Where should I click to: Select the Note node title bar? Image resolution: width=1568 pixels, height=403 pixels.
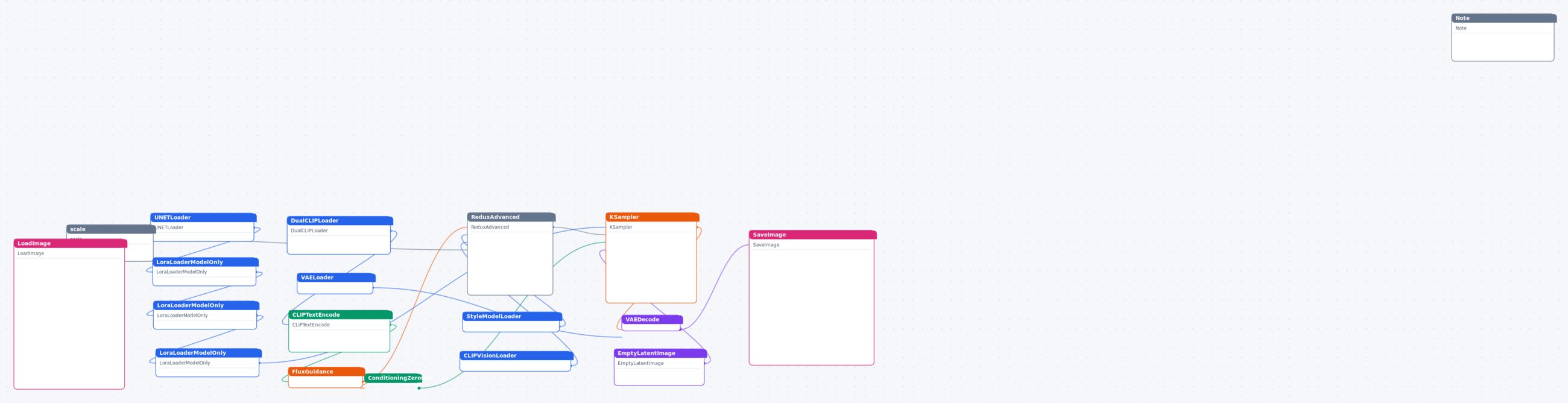point(1503,18)
